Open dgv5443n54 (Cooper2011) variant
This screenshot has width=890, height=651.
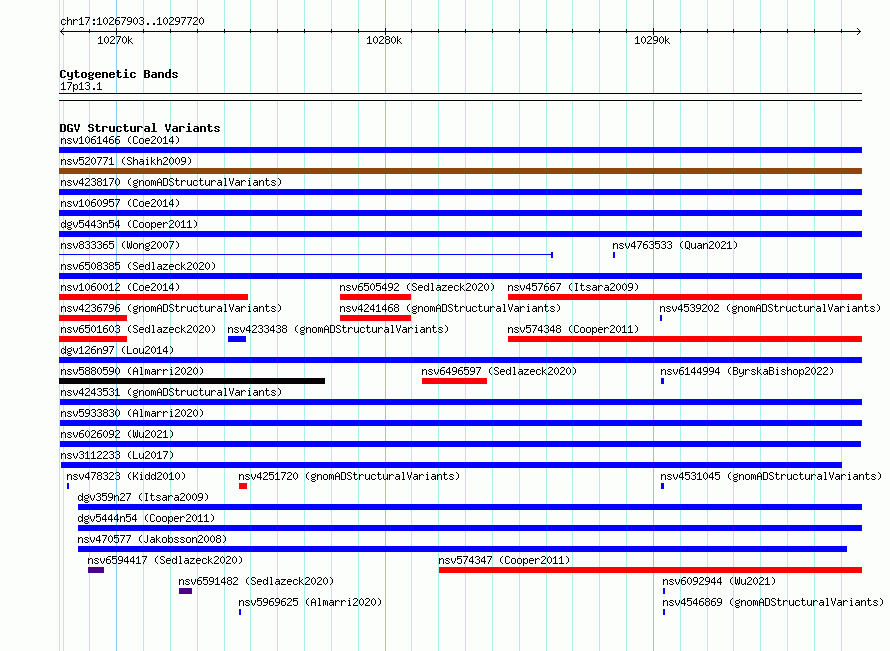click(x=129, y=224)
